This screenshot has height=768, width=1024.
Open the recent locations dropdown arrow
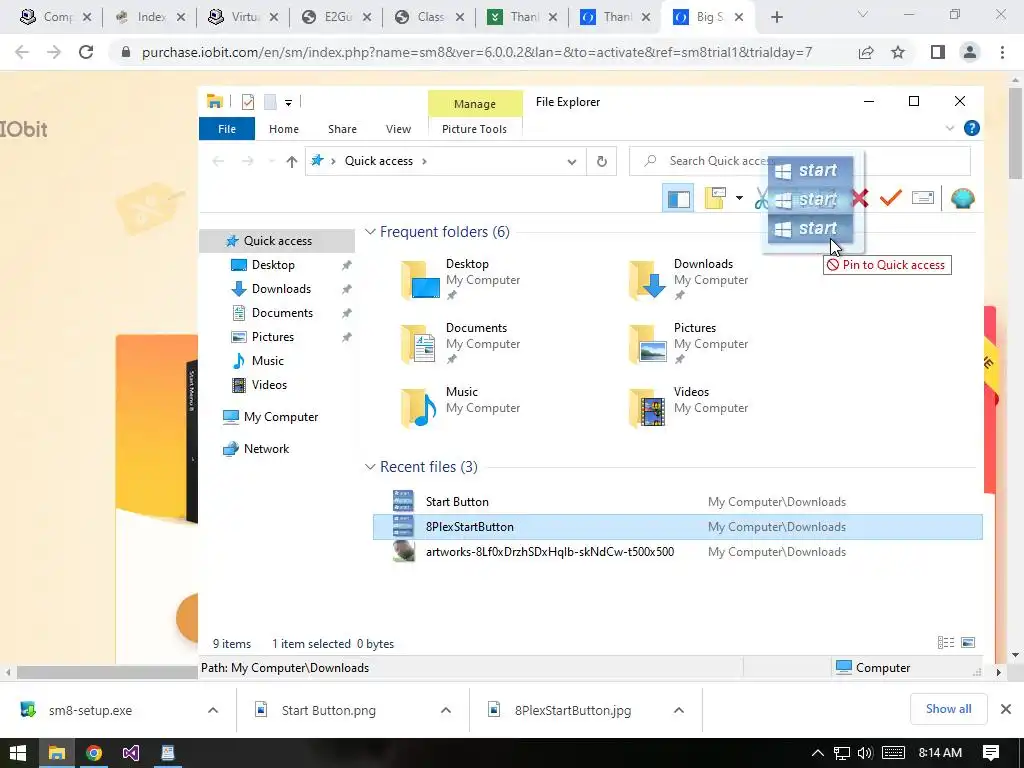271,161
